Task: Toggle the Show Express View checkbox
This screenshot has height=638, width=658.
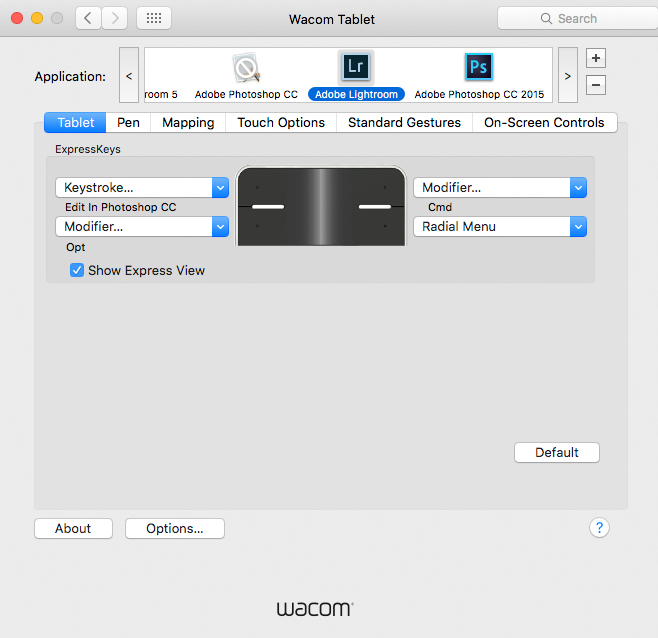Action: [x=77, y=270]
